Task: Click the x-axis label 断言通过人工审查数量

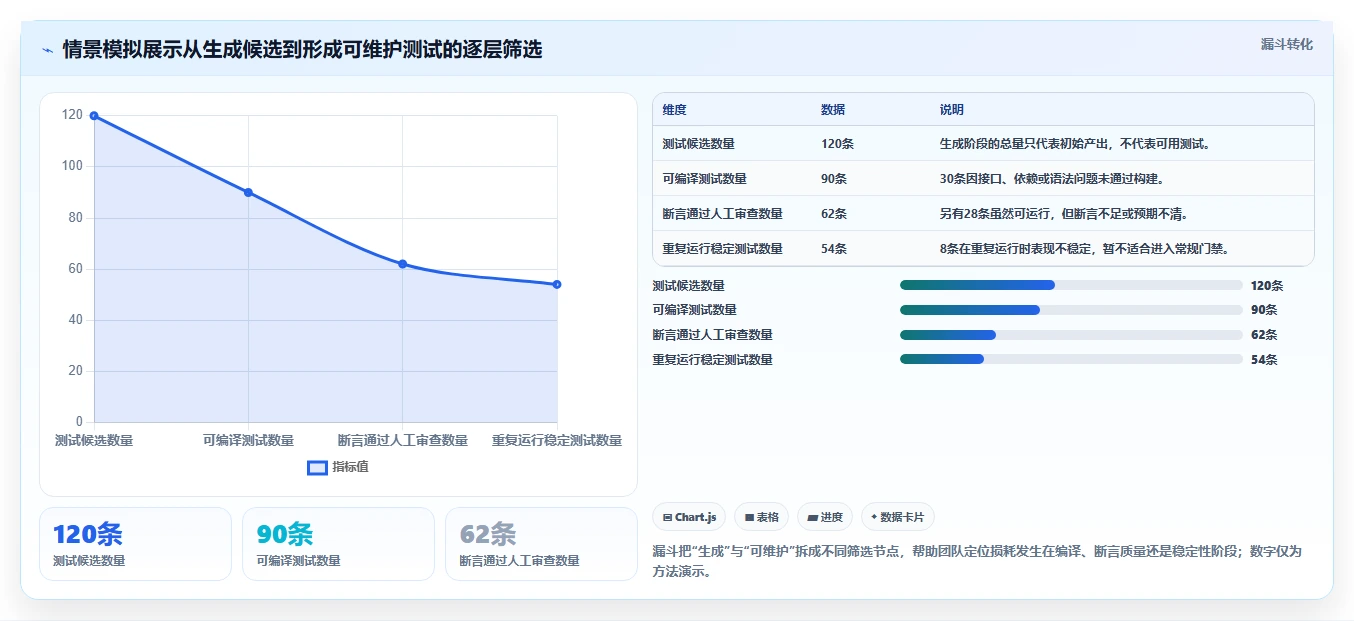Action: coord(402,440)
